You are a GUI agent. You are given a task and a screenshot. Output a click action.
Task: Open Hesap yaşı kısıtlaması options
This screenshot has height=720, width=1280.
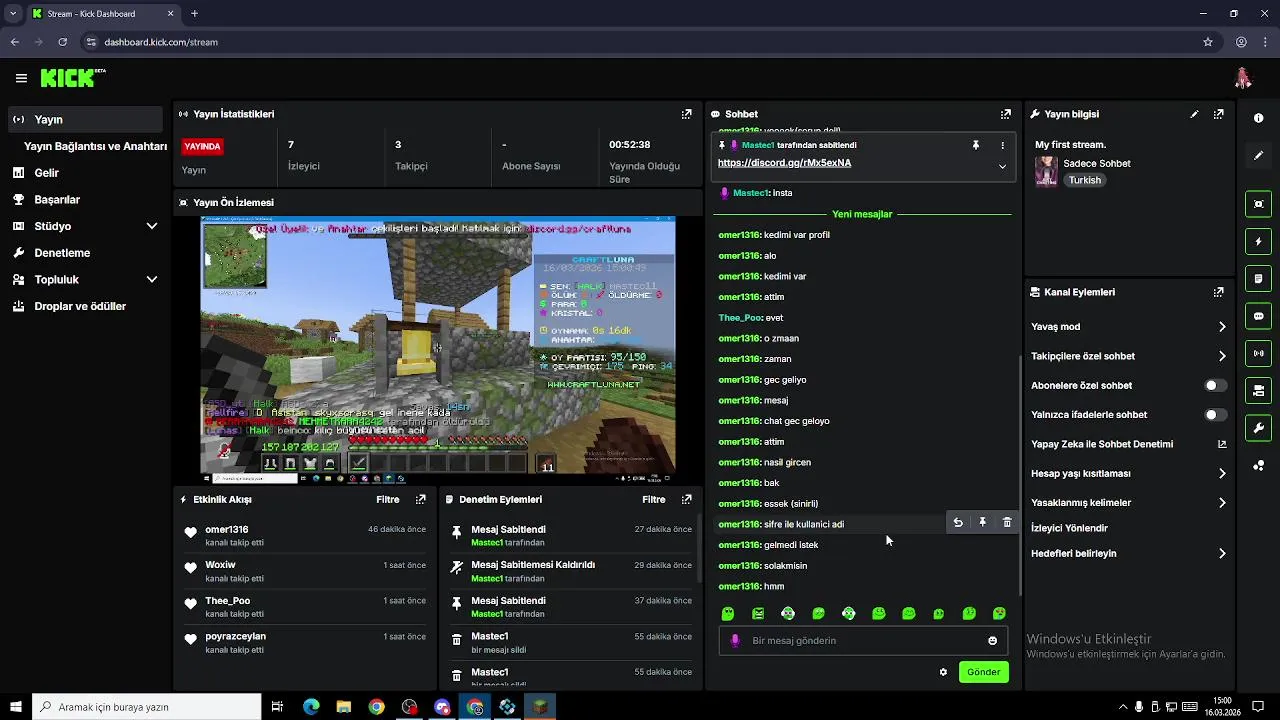point(1128,474)
